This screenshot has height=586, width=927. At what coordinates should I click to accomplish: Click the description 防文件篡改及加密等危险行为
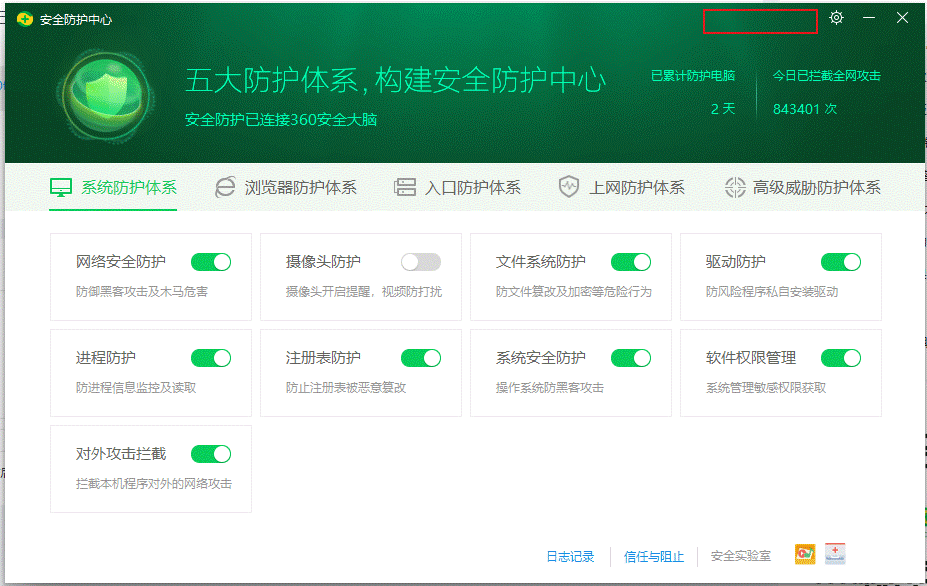[x=573, y=292]
